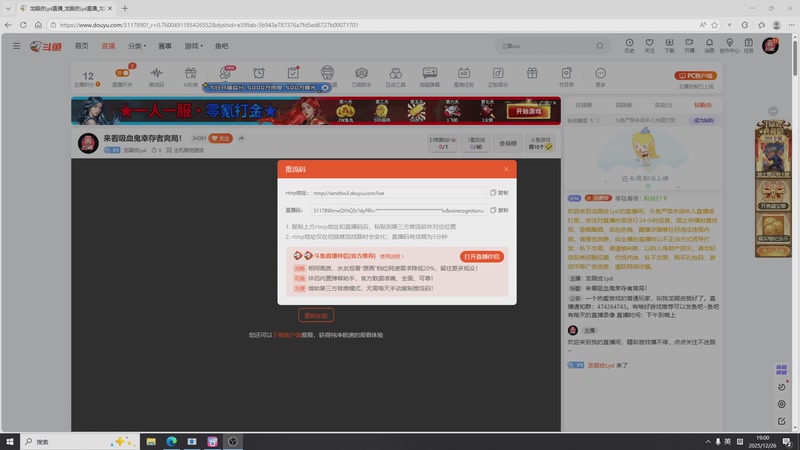This screenshot has height=450, width=800.
Task: Click the PC客户端 button
Action: point(695,76)
